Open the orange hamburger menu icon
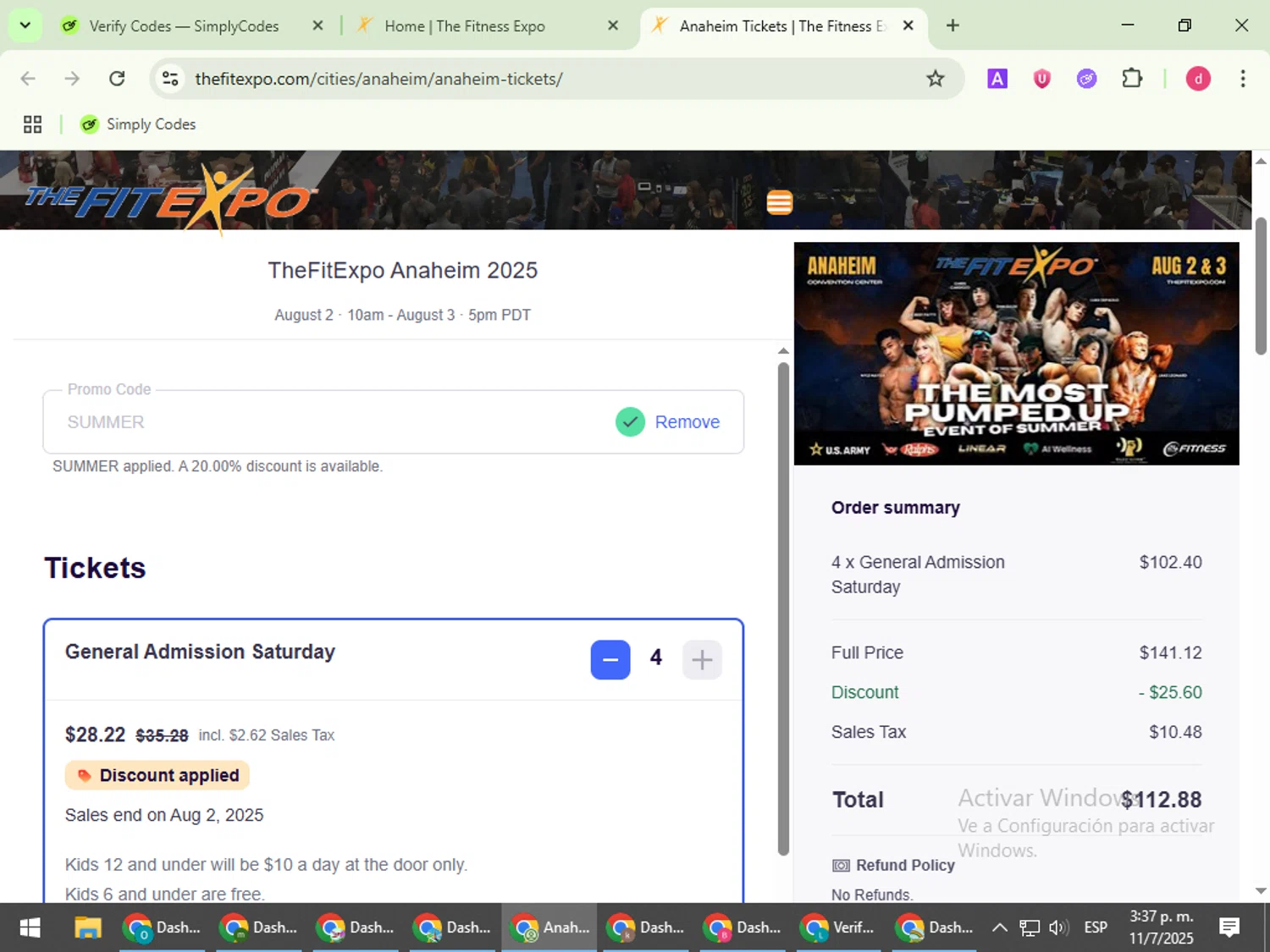1270x952 pixels. [779, 202]
